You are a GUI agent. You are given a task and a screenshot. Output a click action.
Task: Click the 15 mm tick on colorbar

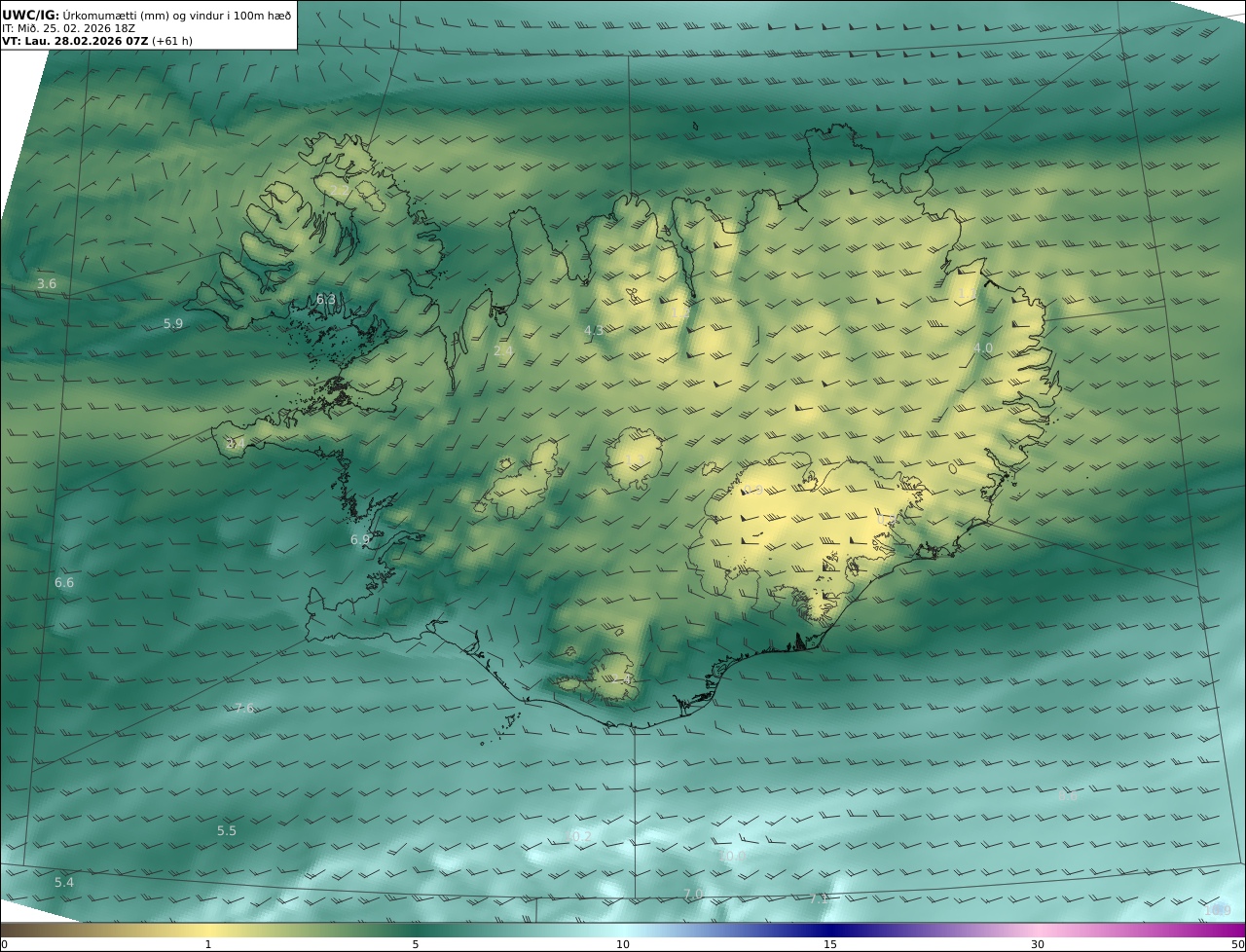pyautogui.click(x=830, y=944)
